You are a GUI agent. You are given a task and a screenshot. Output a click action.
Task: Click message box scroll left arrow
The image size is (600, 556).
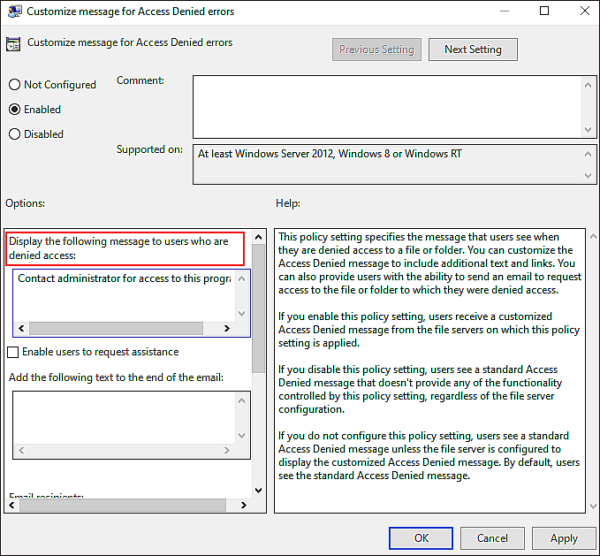[x=21, y=328]
